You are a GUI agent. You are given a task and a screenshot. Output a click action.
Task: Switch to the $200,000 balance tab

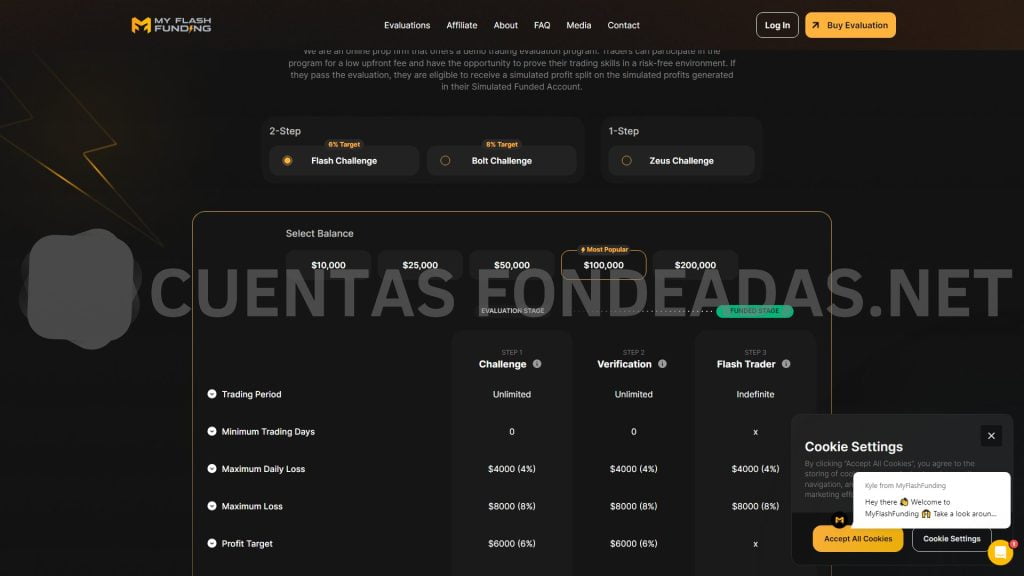click(694, 264)
